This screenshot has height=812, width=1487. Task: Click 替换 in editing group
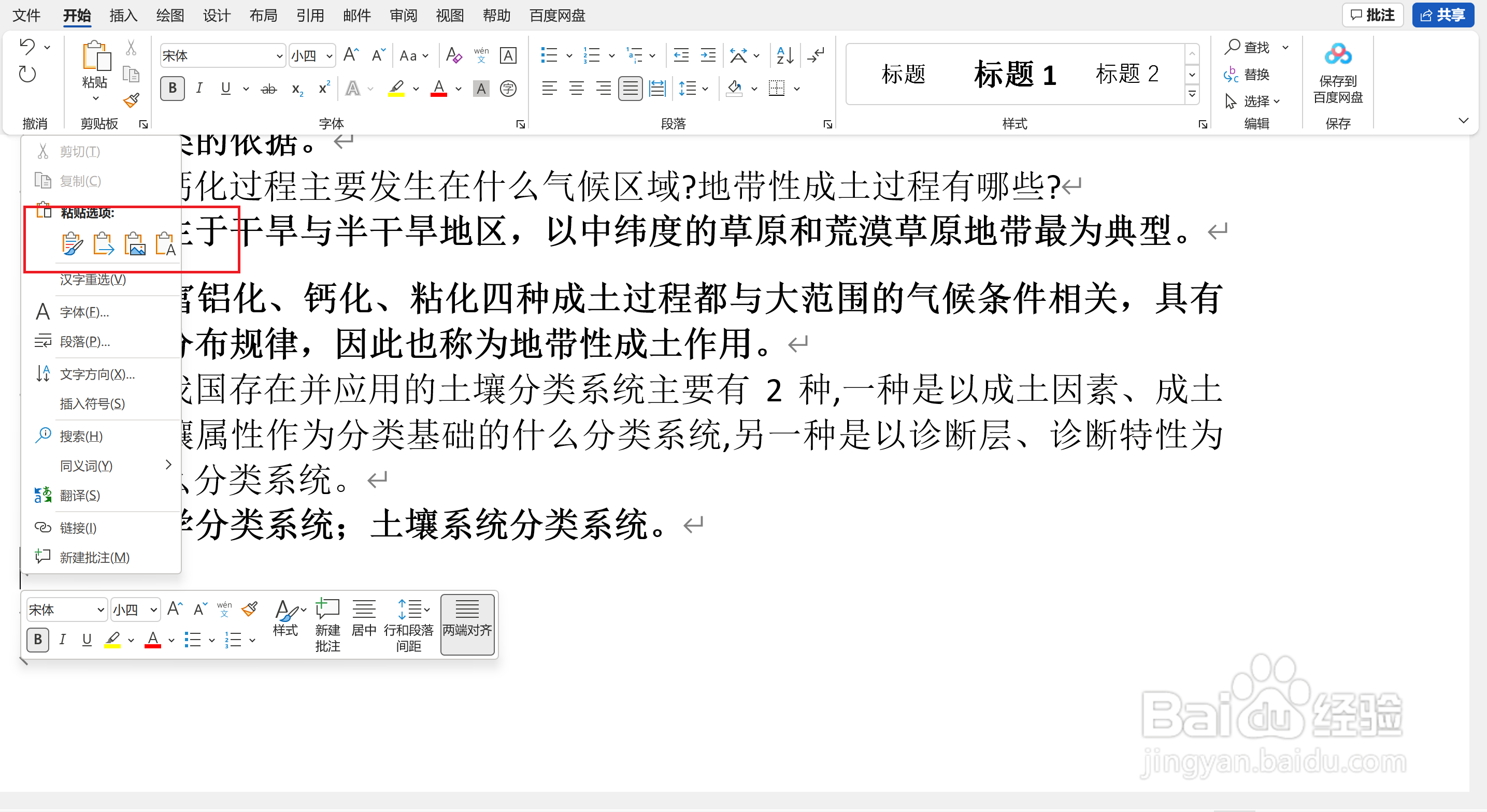pos(1247,74)
